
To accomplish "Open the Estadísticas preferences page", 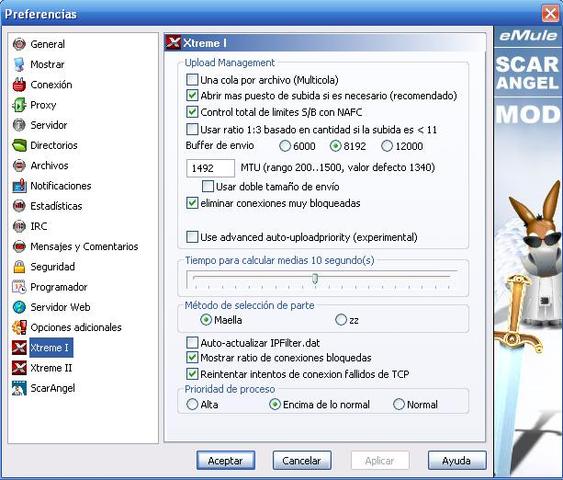I will point(56,206).
